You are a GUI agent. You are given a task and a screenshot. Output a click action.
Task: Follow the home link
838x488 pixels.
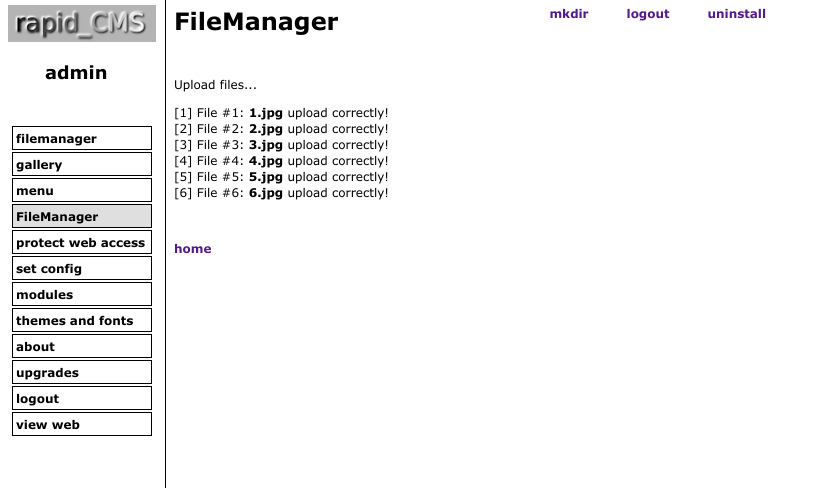click(193, 249)
